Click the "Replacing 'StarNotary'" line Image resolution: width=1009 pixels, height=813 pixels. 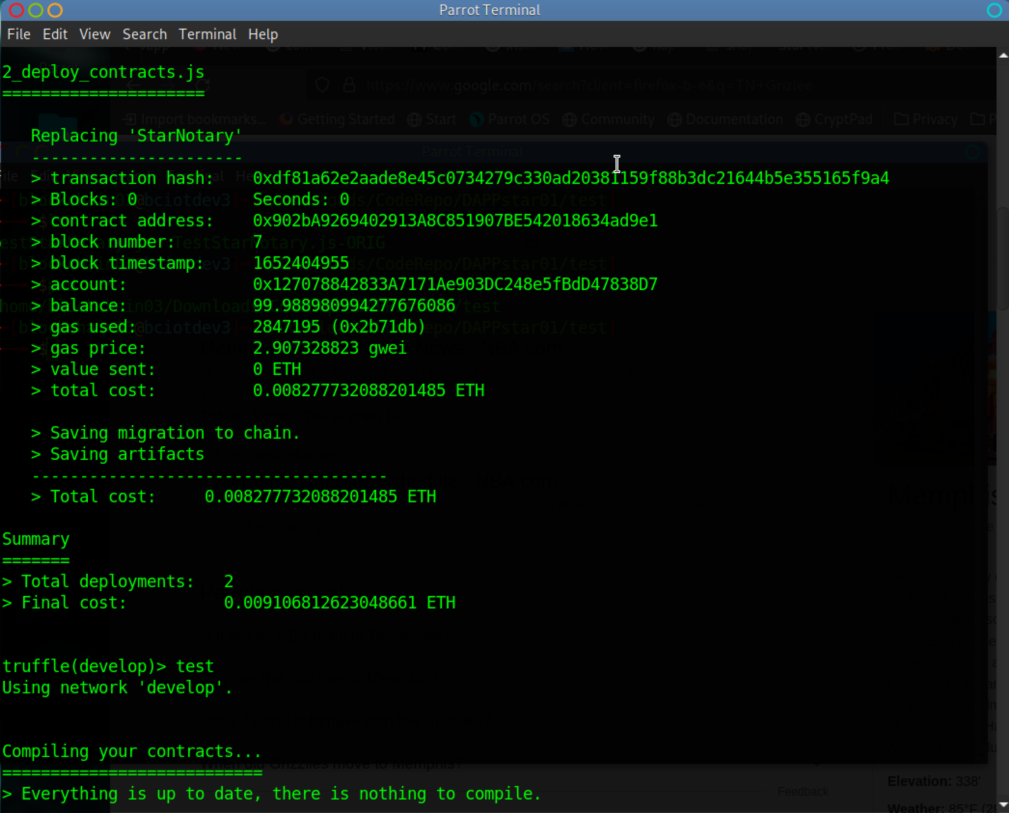click(x=136, y=136)
